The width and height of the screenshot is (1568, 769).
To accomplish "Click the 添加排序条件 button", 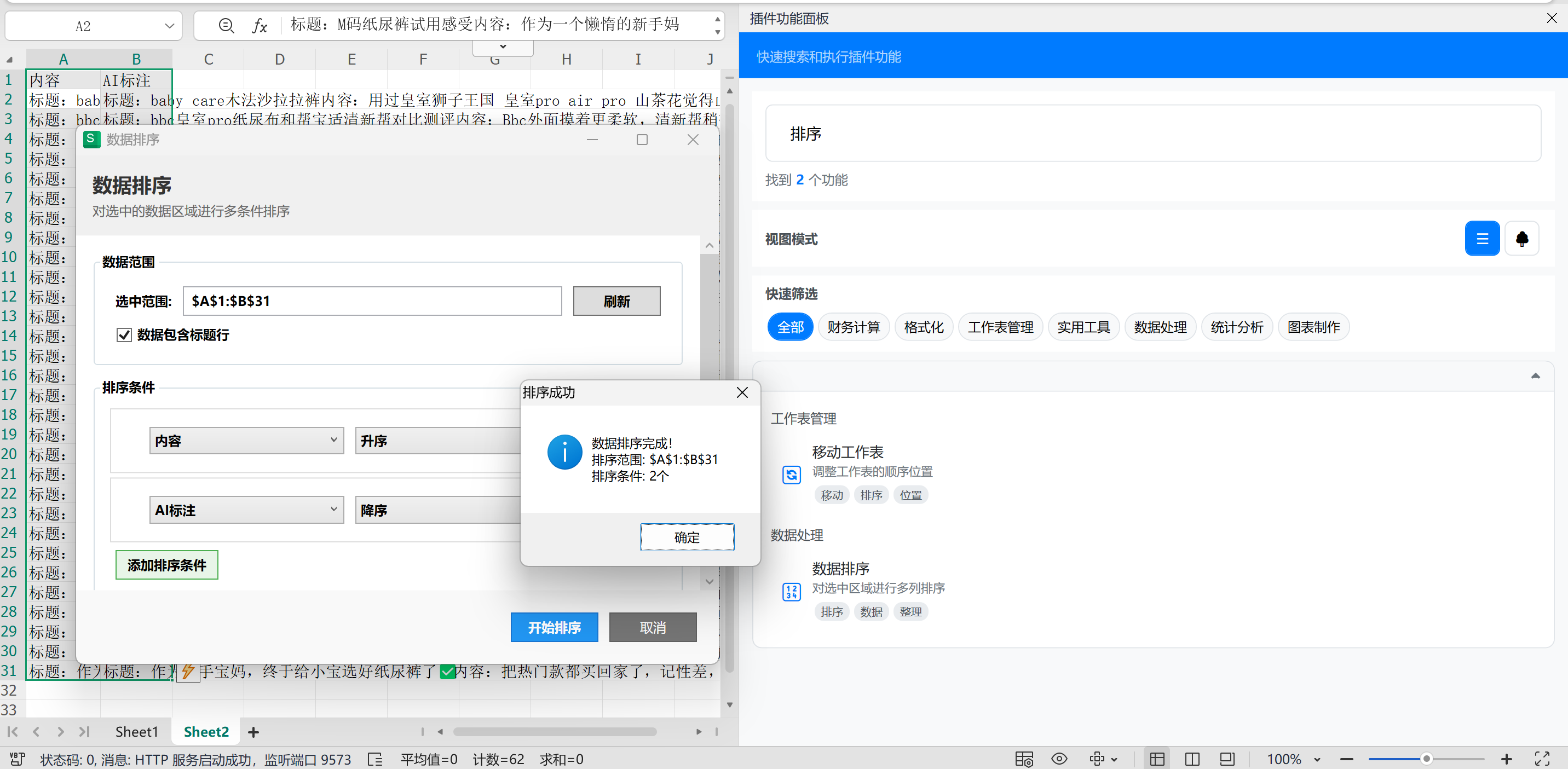I will [x=166, y=565].
